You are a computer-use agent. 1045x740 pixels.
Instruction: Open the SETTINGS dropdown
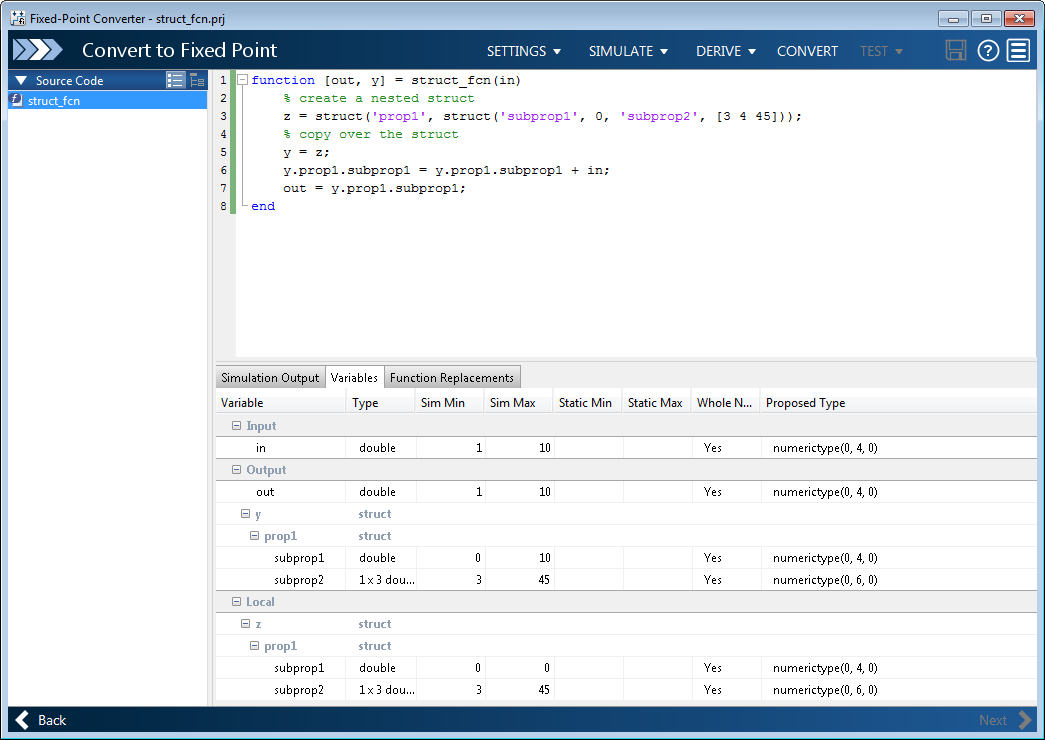pos(523,51)
